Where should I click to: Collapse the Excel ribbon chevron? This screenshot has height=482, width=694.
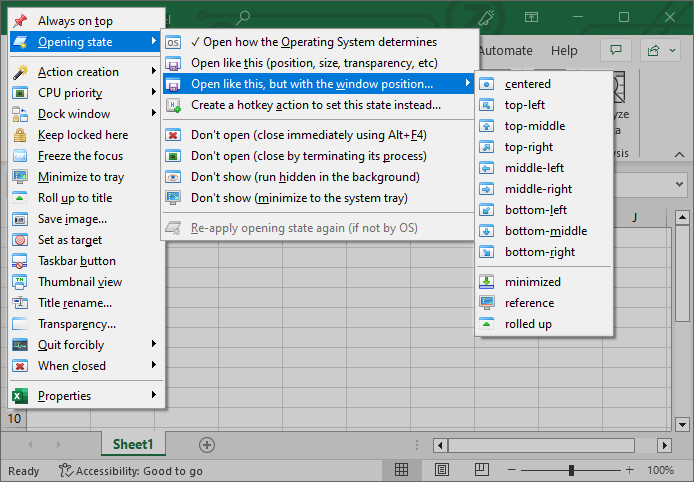click(679, 154)
